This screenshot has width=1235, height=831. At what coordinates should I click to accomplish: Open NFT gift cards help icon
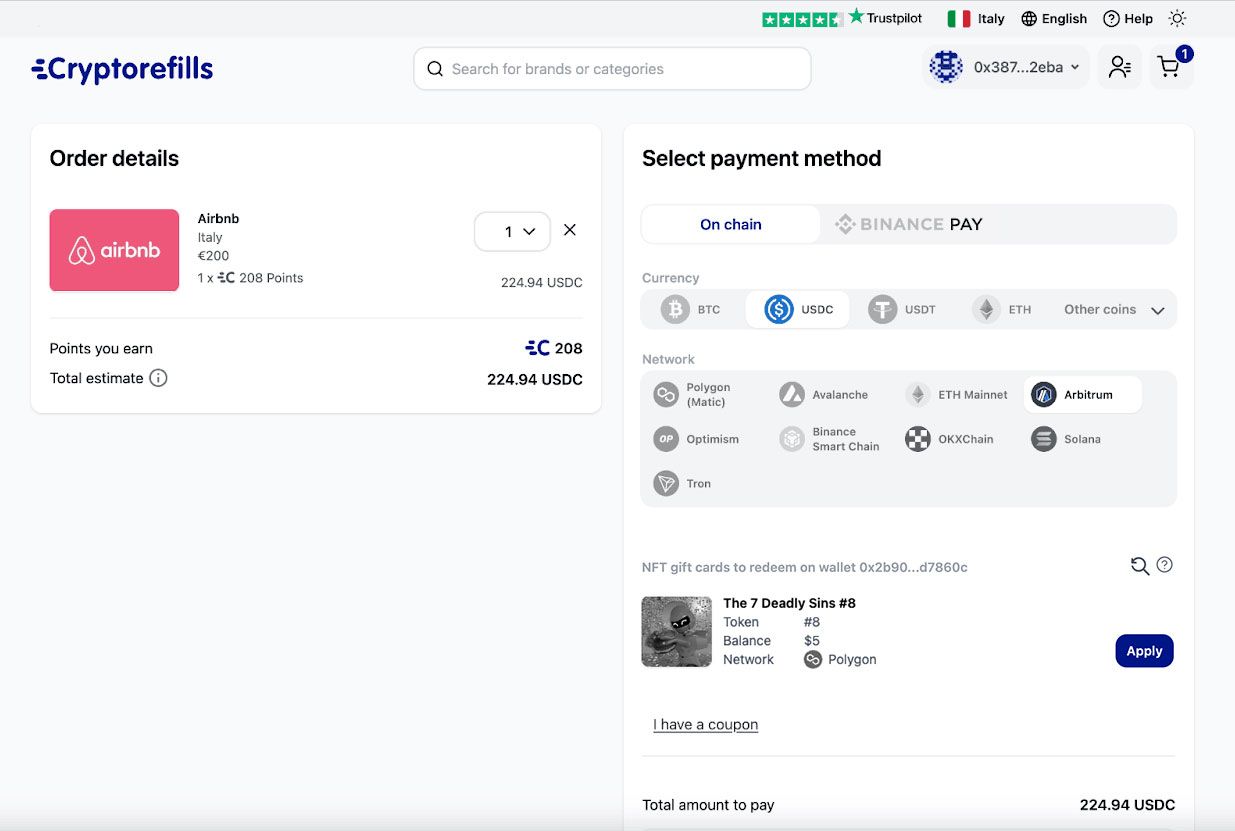tap(1164, 565)
